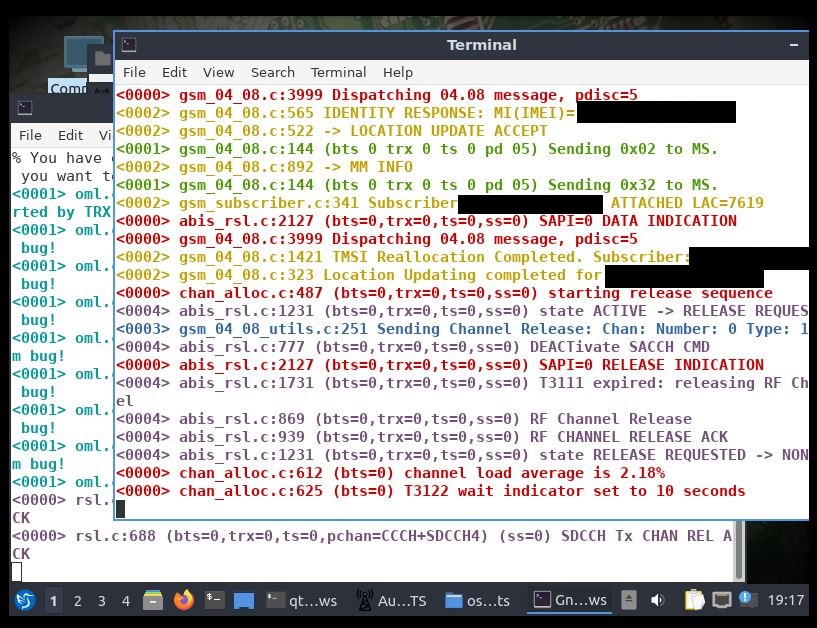Image resolution: width=817 pixels, height=628 pixels.
Task: Switch to workspace 2
Action: point(78,601)
